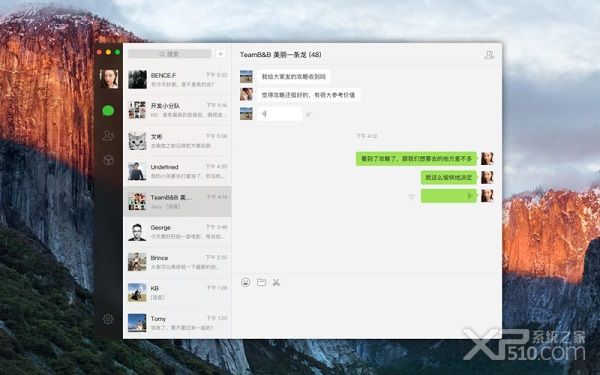Play the received voice message

click(280, 114)
